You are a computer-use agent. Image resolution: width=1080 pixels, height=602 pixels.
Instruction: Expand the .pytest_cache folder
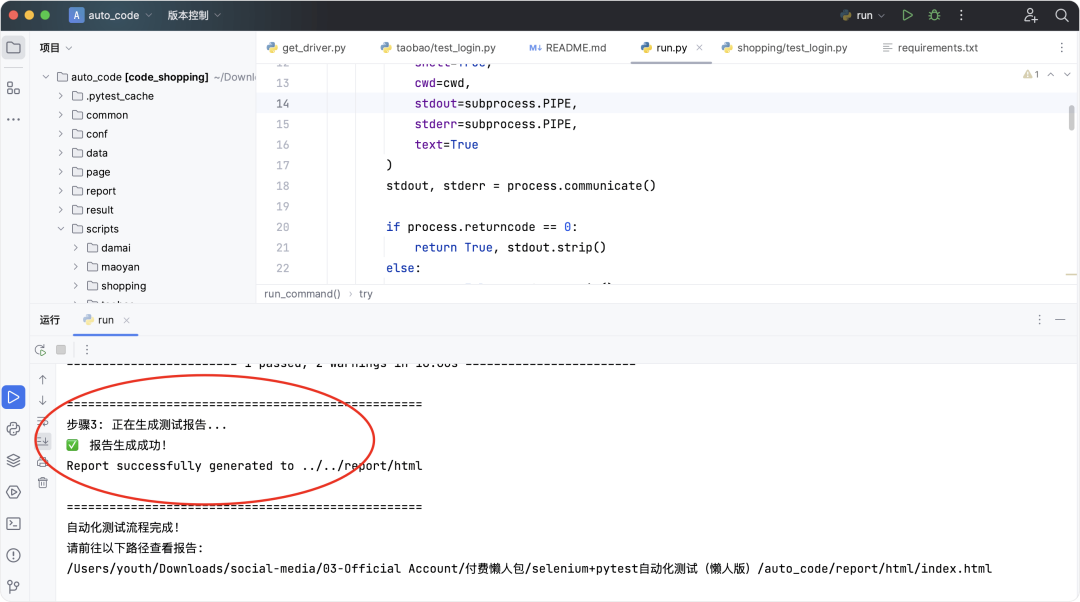61,96
